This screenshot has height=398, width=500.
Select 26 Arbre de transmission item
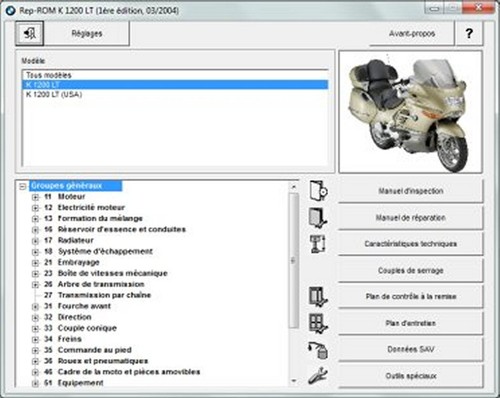point(94,284)
